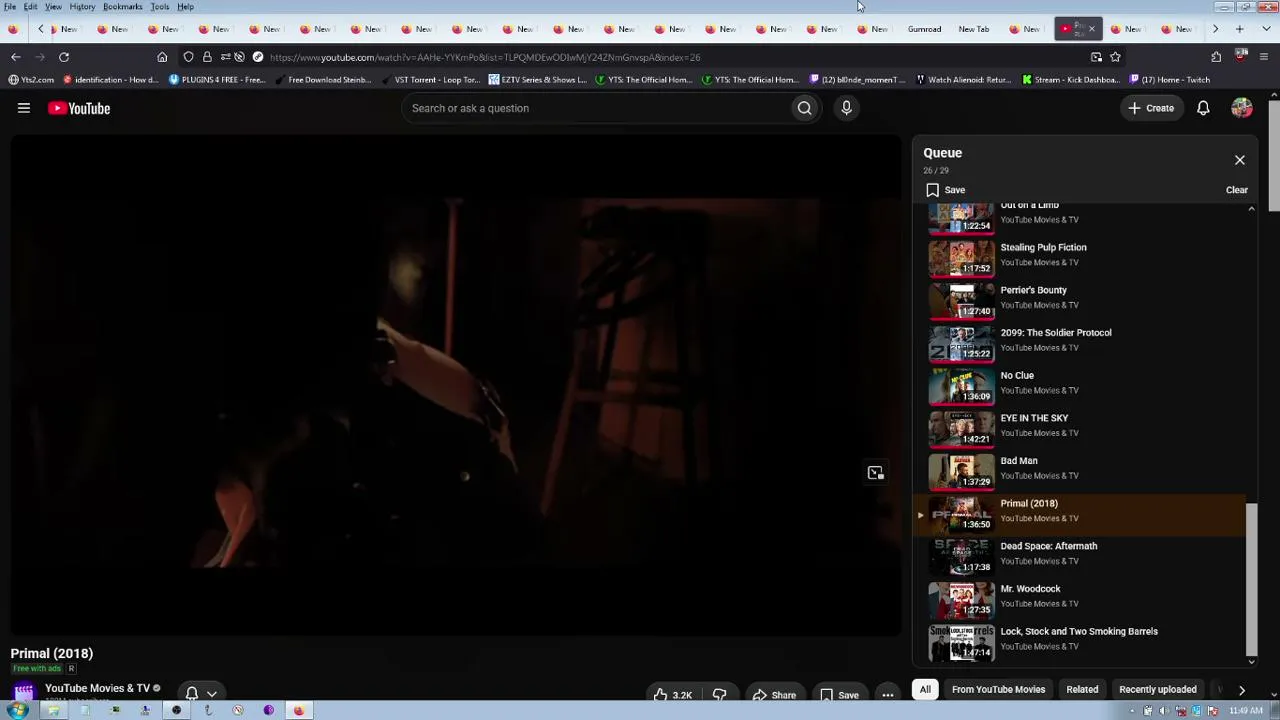Open the Firefox File menu

coord(10,7)
